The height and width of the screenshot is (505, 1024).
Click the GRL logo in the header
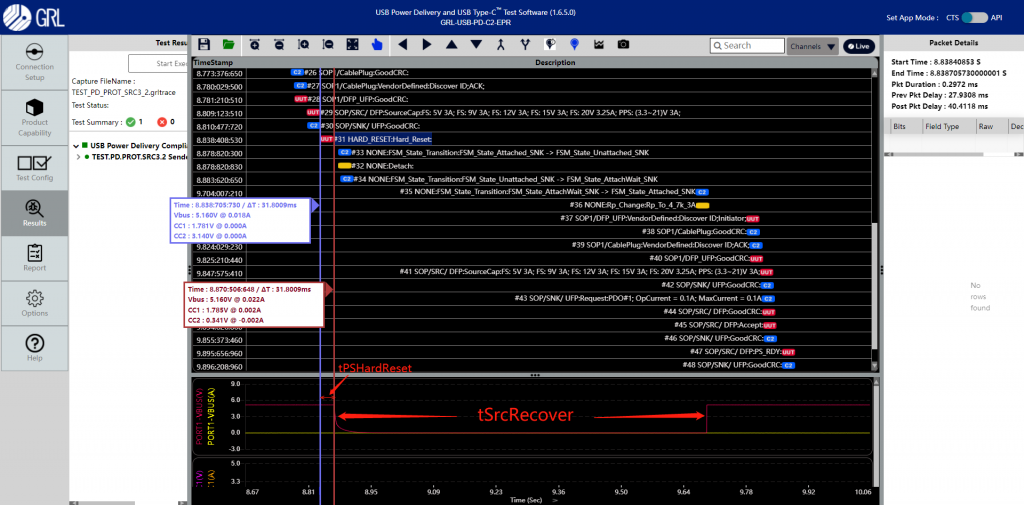pyautogui.click(x=34, y=17)
